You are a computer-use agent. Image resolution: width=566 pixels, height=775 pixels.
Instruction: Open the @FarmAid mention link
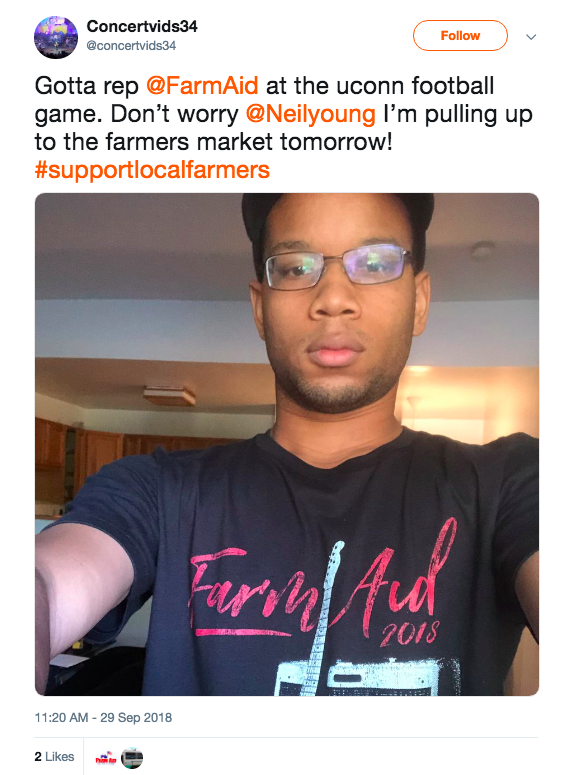pyautogui.click(x=202, y=86)
